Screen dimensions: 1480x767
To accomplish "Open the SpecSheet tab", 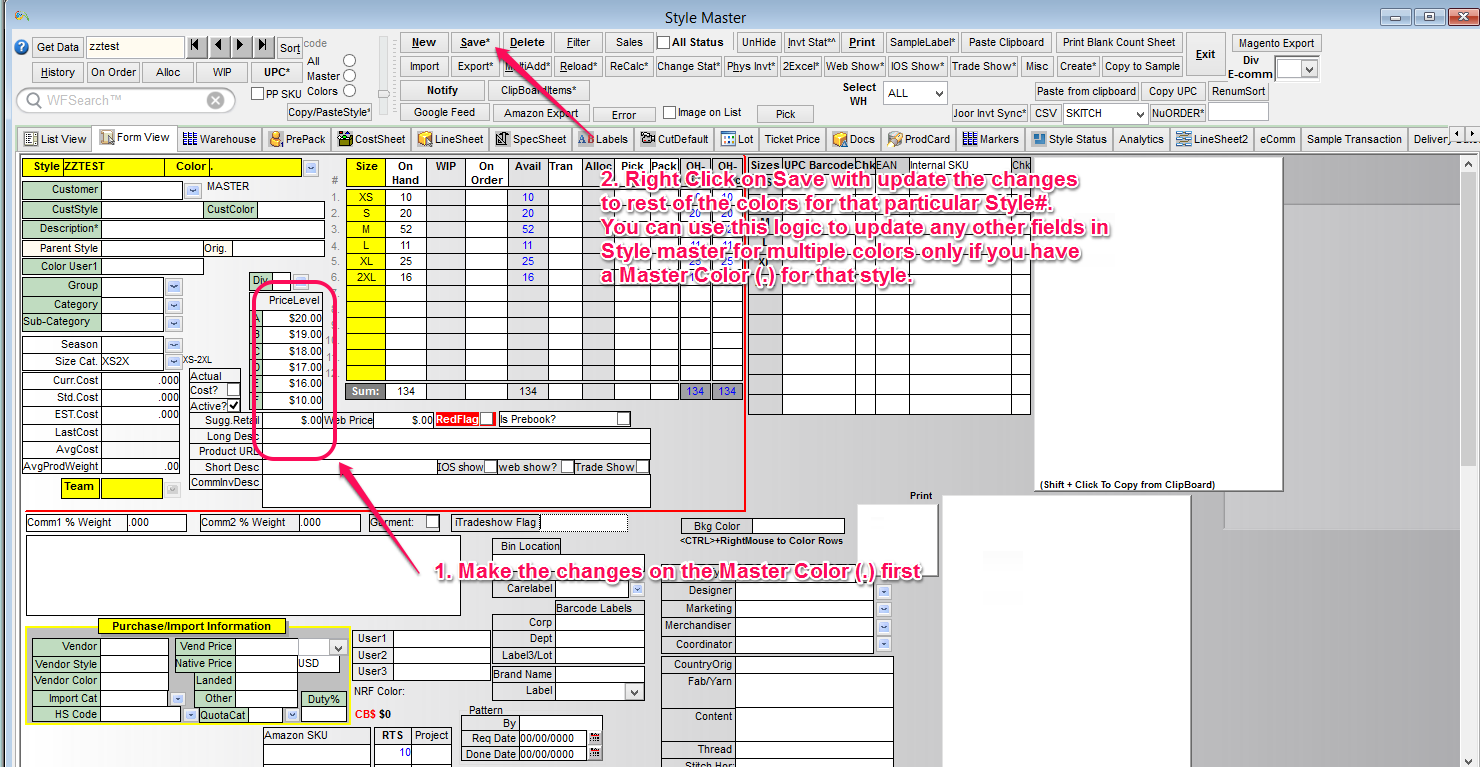I will [x=531, y=139].
